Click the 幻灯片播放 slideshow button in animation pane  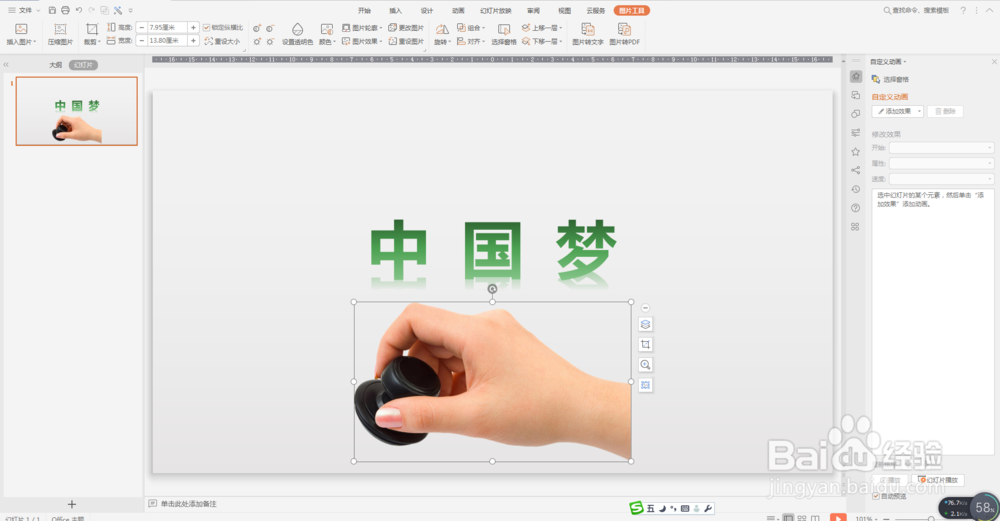pos(938,480)
